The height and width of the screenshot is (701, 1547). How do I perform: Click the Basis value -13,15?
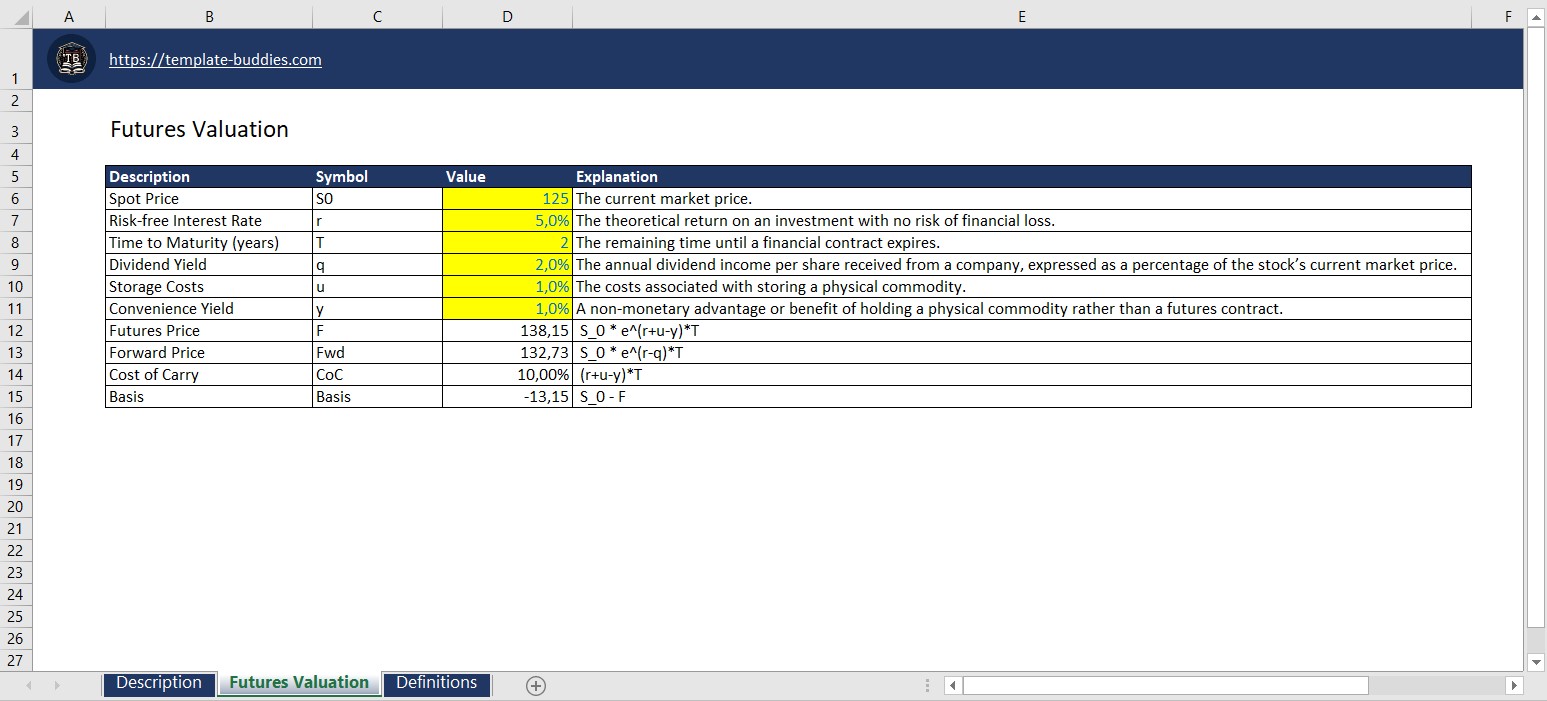507,397
